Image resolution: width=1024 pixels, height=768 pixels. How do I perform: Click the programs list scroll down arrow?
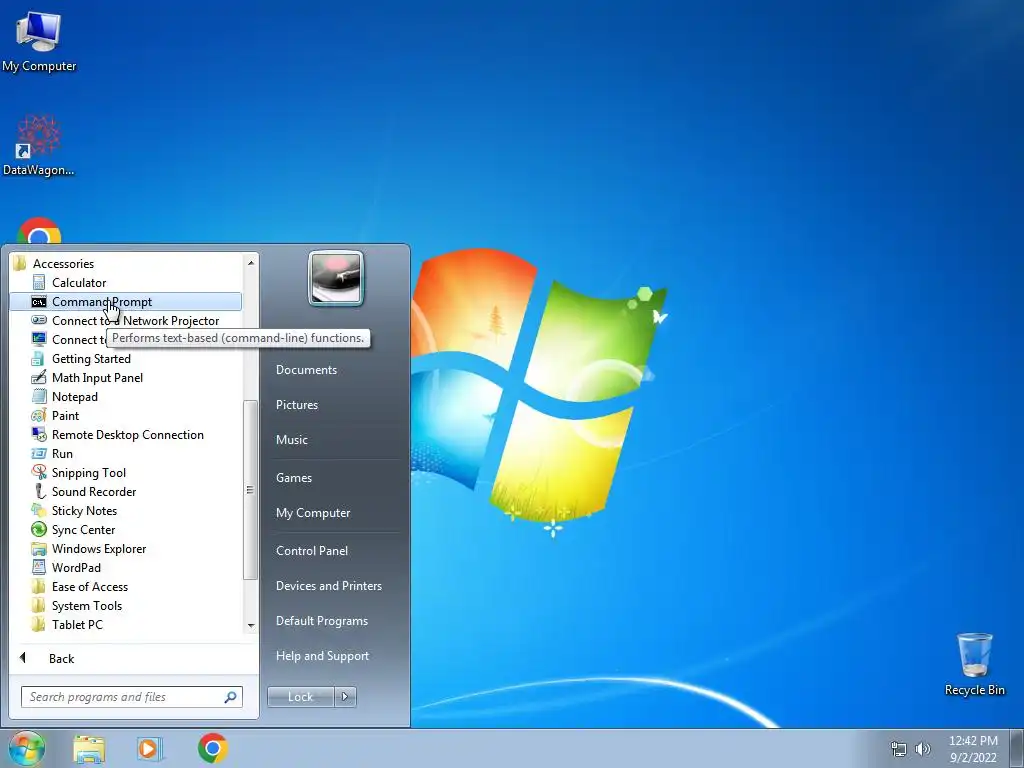tap(251, 626)
